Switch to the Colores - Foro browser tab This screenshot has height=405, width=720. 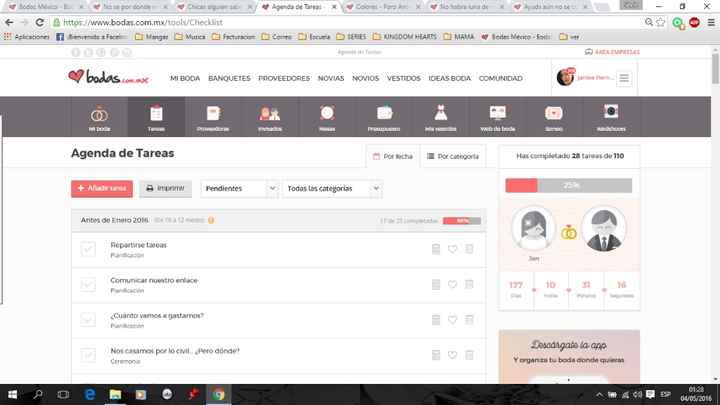click(x=383, y=7)
